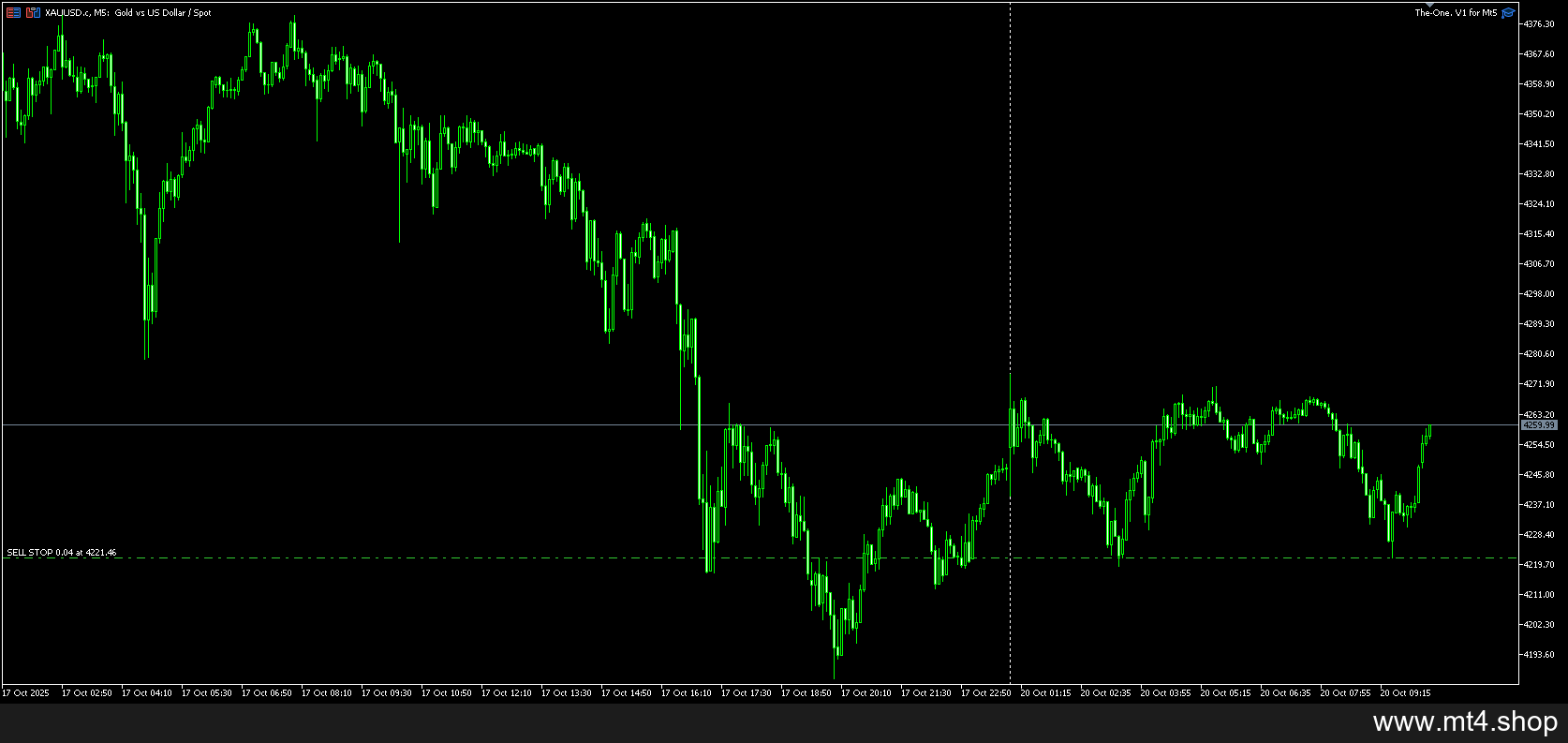Click the 4219.70 price axis label
The height and width of the screenshot is (743, 1568).
[x=1539, y=565]
